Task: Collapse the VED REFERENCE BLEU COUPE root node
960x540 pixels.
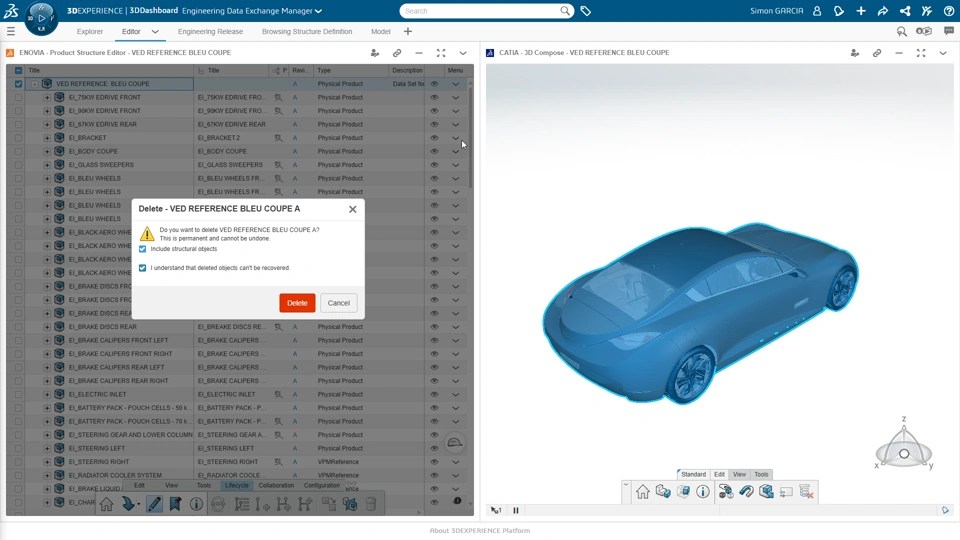Action: (x=35, y=84)
